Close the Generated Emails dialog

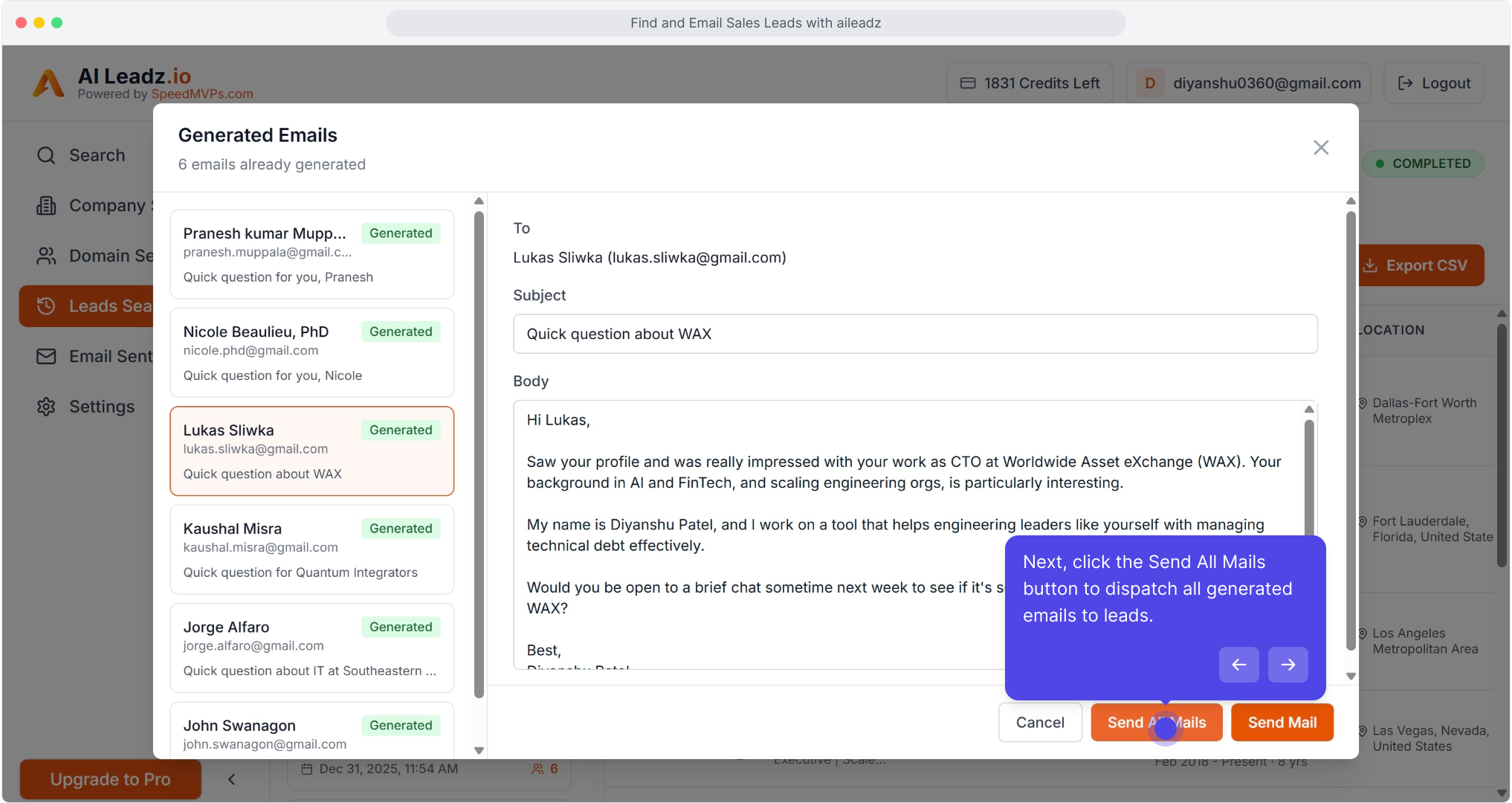(x=1320, y=147)
